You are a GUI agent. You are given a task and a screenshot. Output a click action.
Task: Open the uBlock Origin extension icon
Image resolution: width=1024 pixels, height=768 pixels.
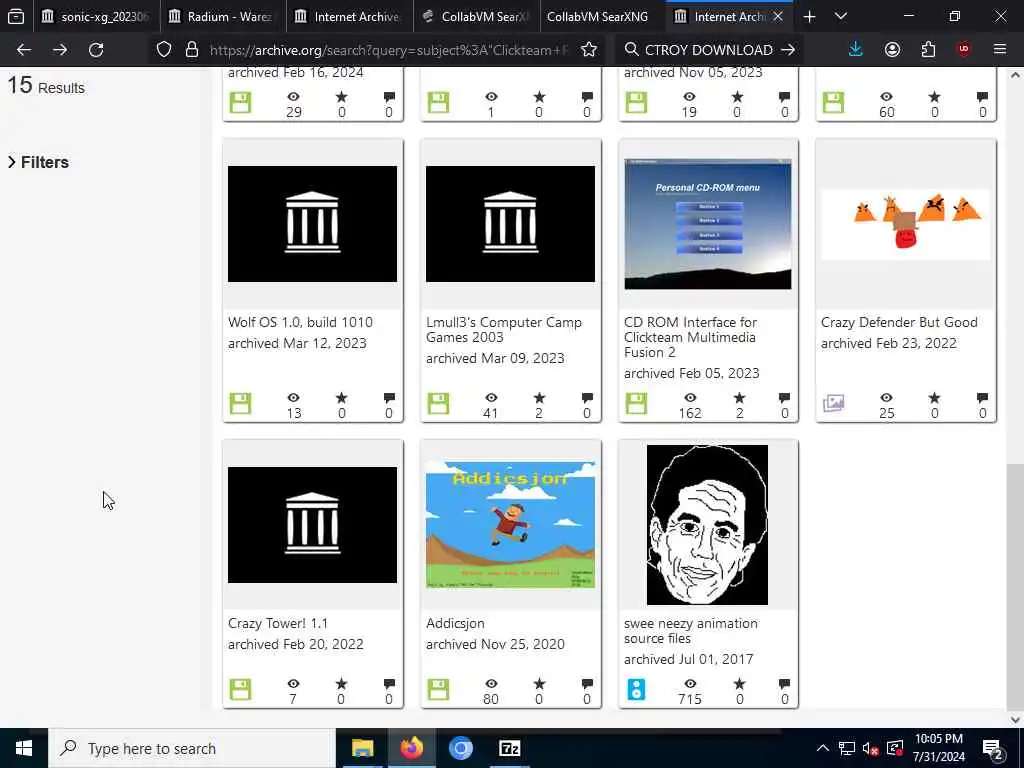(964, 50)
